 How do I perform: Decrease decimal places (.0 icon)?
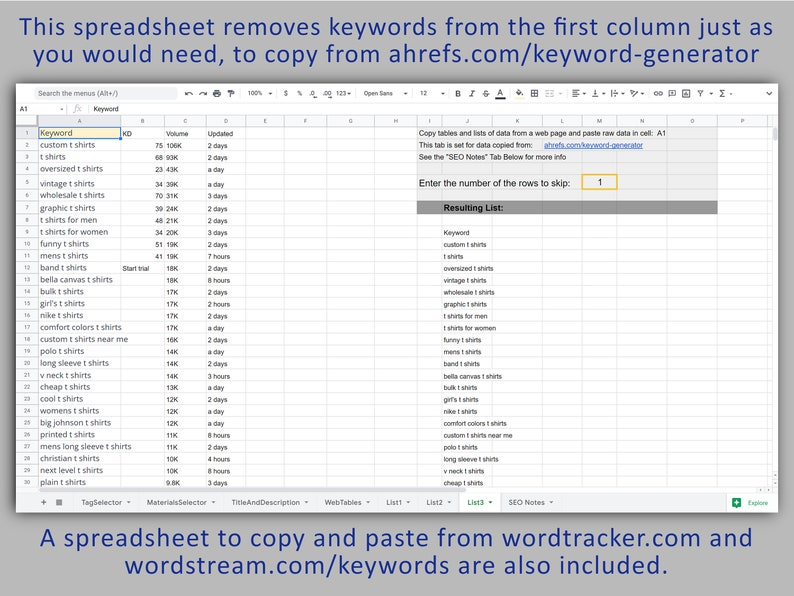click(313, 94)
